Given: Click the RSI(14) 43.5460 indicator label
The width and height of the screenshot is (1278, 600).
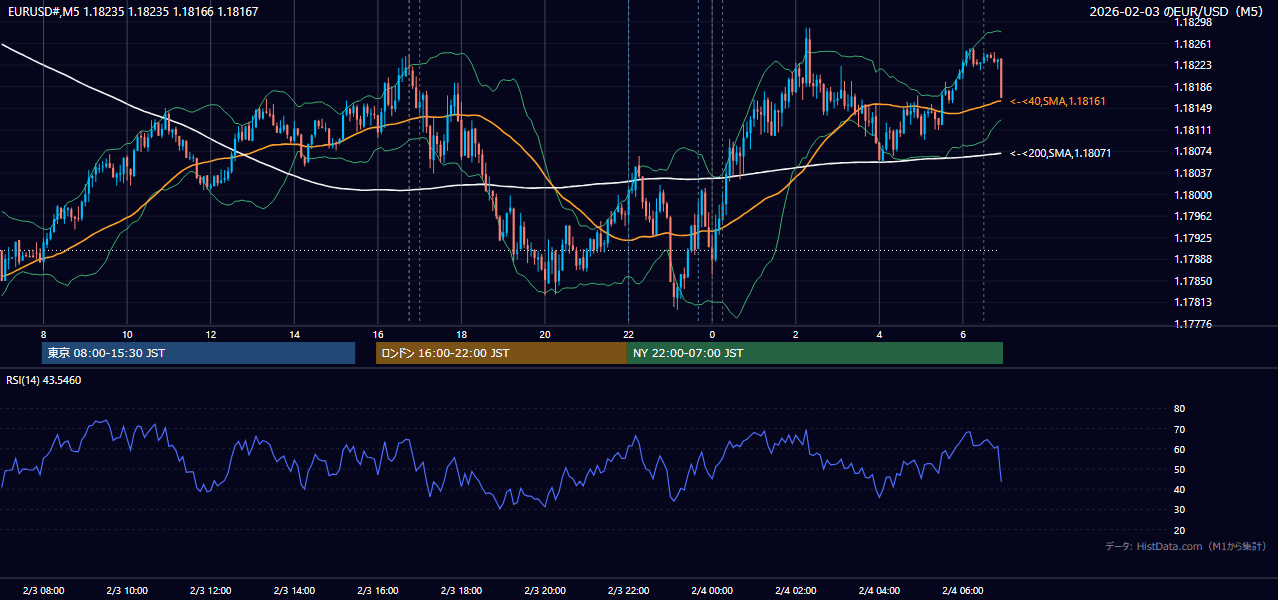Looking at the screenshot, I should click(44, 380).
